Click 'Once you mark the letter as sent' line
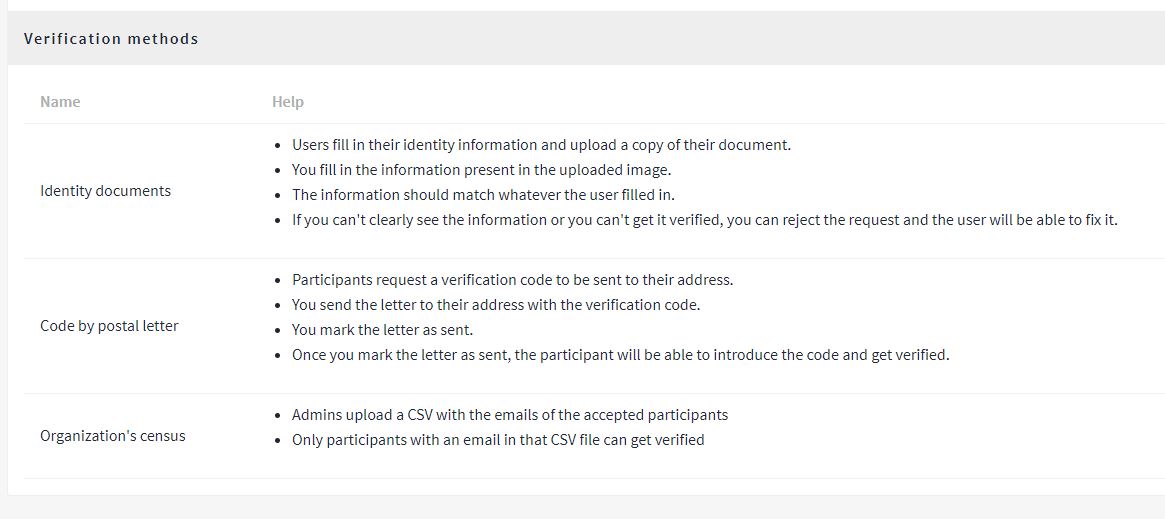The image size is (1165, 519). coord(620,356)
